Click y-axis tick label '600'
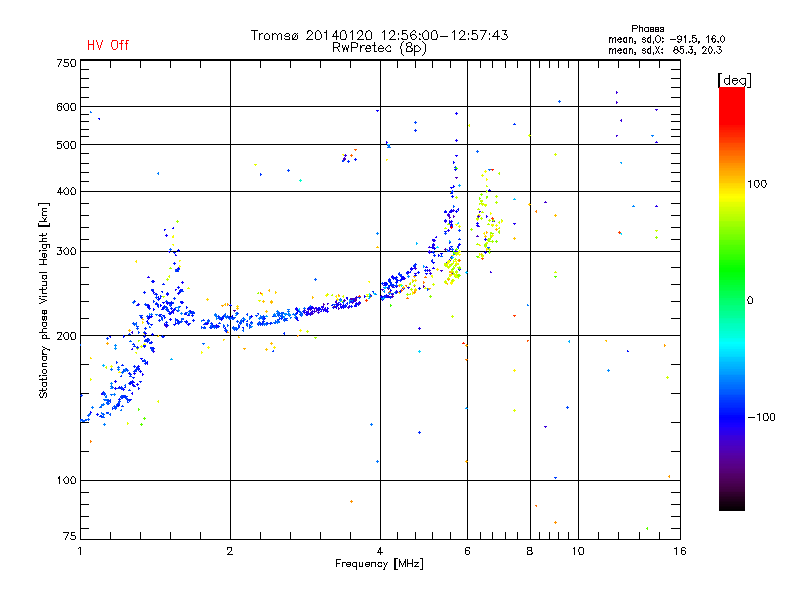 pos(66,107)
